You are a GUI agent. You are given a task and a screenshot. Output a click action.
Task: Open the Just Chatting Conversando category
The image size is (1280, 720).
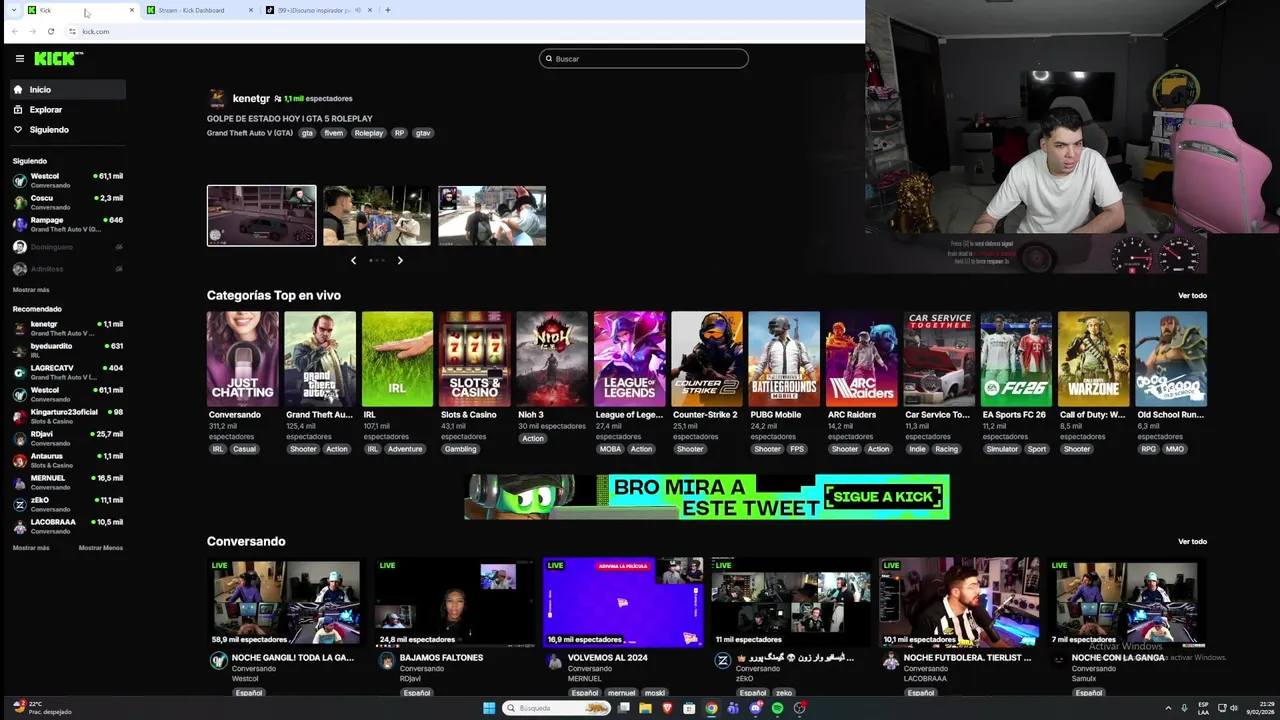click(242, 358)
